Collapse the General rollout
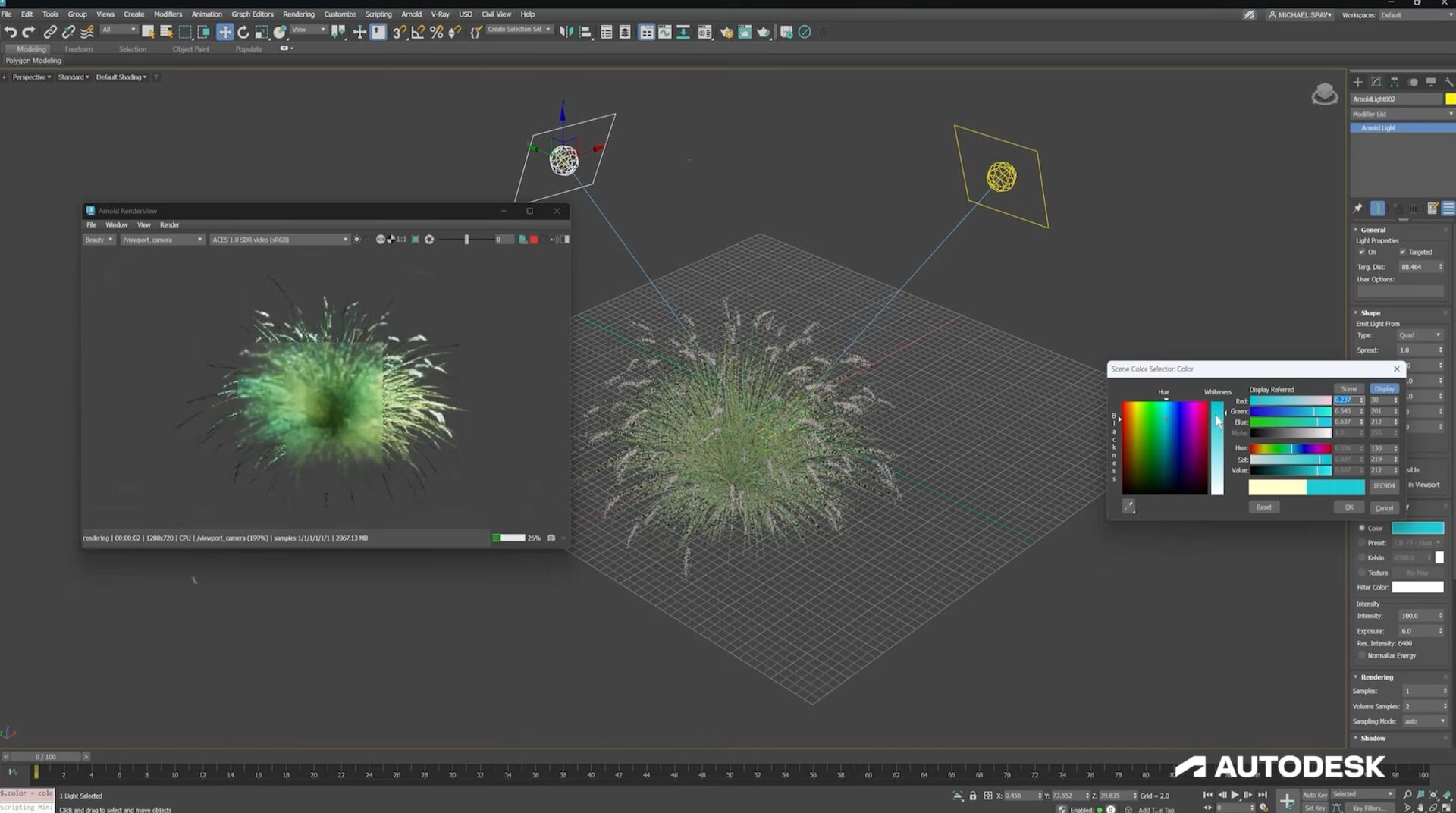The height and width of the screenshot is (813, 1456). (x=1373, y=230)
